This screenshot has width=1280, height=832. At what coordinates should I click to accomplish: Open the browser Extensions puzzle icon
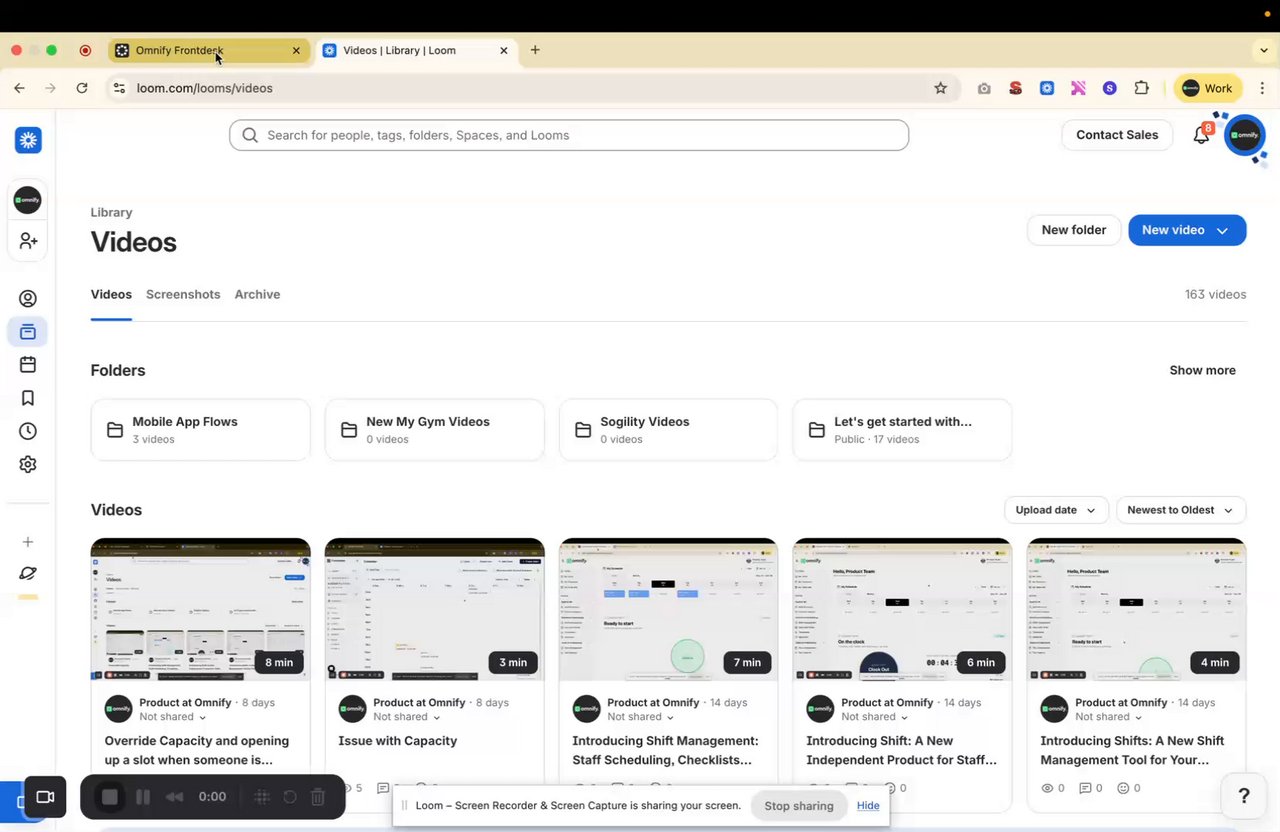coord(1142,88)
